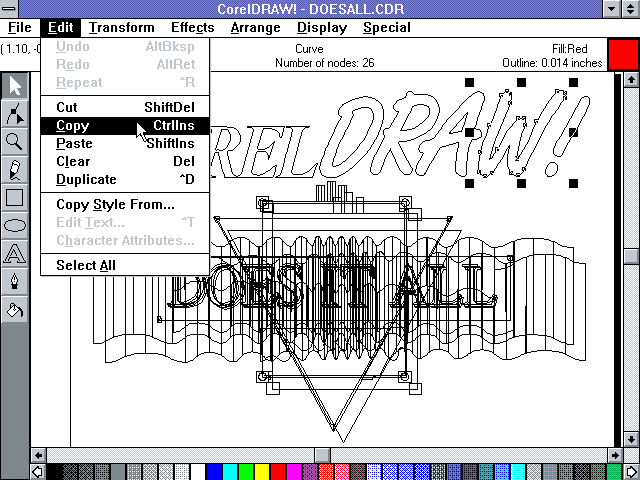Click the horizontal scrollbar left arrow
640x480 pixels.
click(38, 455)
